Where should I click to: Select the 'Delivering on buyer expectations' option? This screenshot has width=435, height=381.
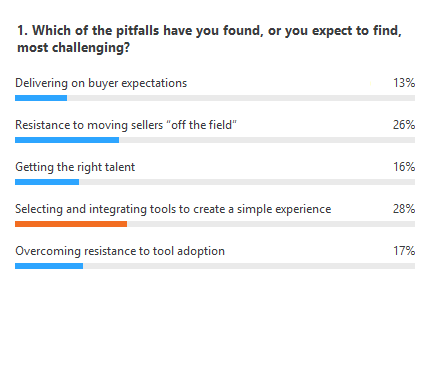(x=101, y=83)
